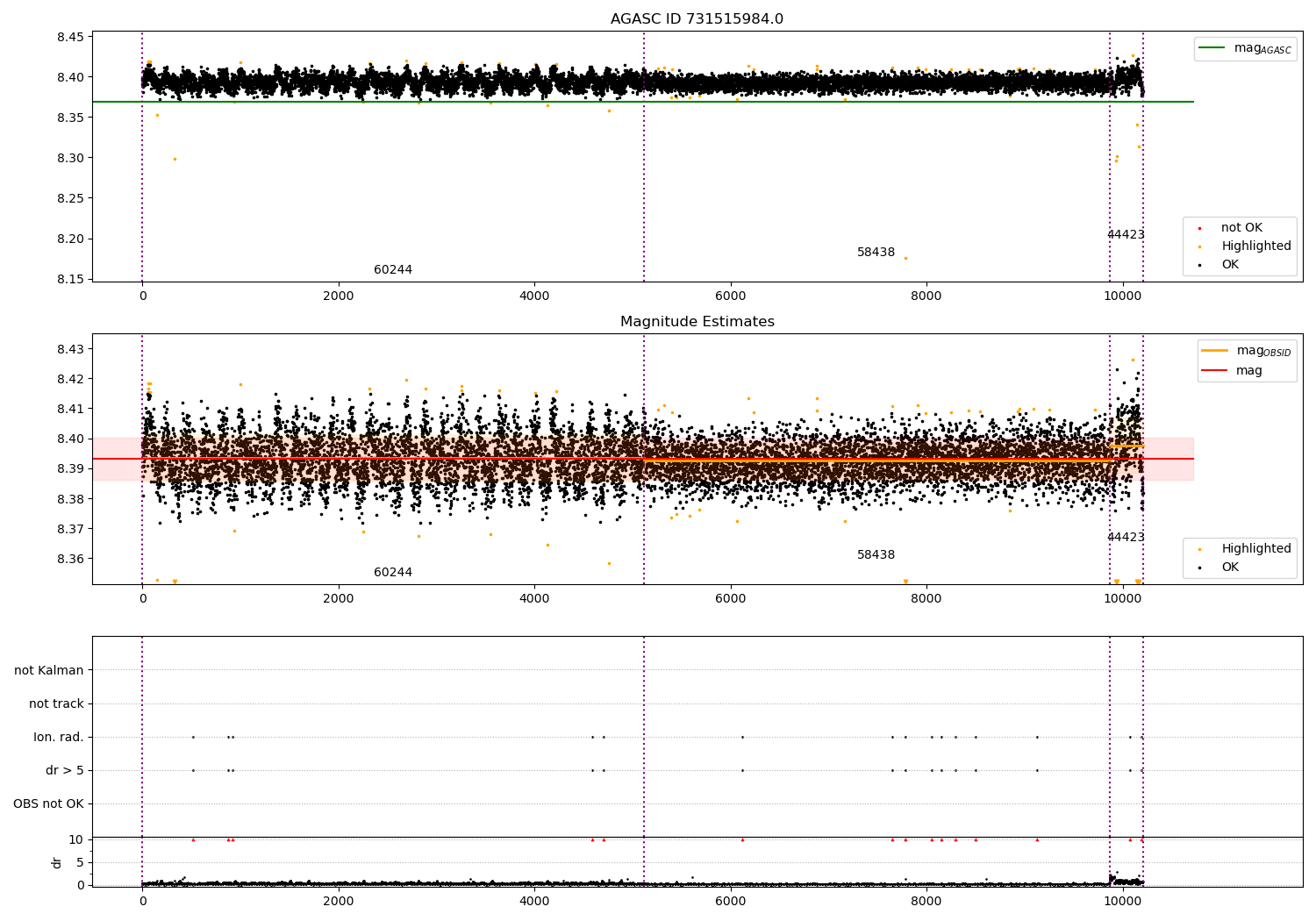Select the 'Magnitude Estimates' plot title
The width and height of the screenshot is (1316, 921).
tap(697, 322)
